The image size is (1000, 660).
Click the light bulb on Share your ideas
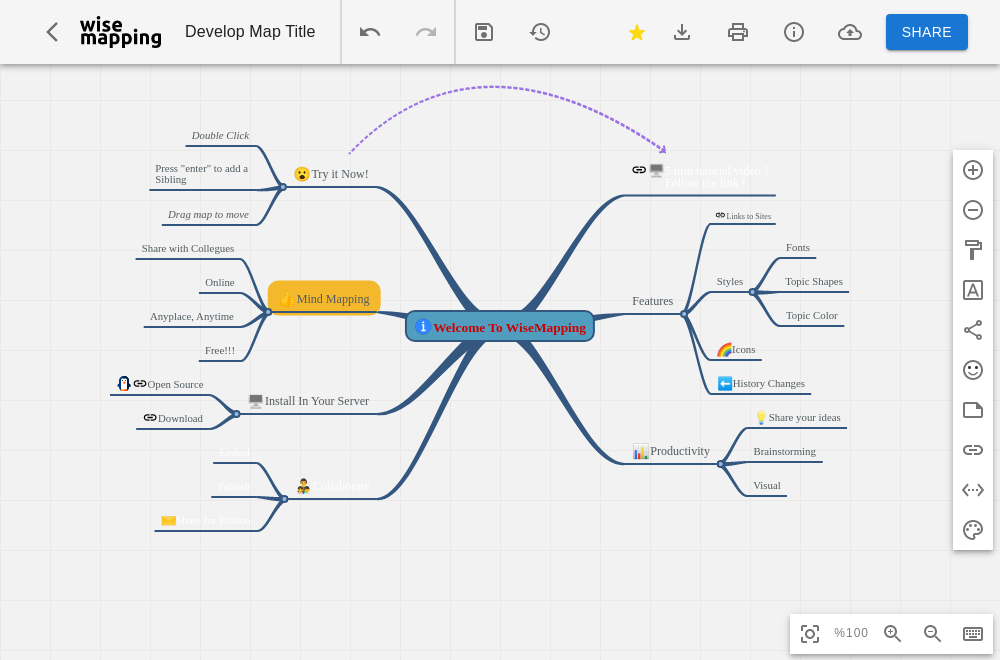click(760, 418)
